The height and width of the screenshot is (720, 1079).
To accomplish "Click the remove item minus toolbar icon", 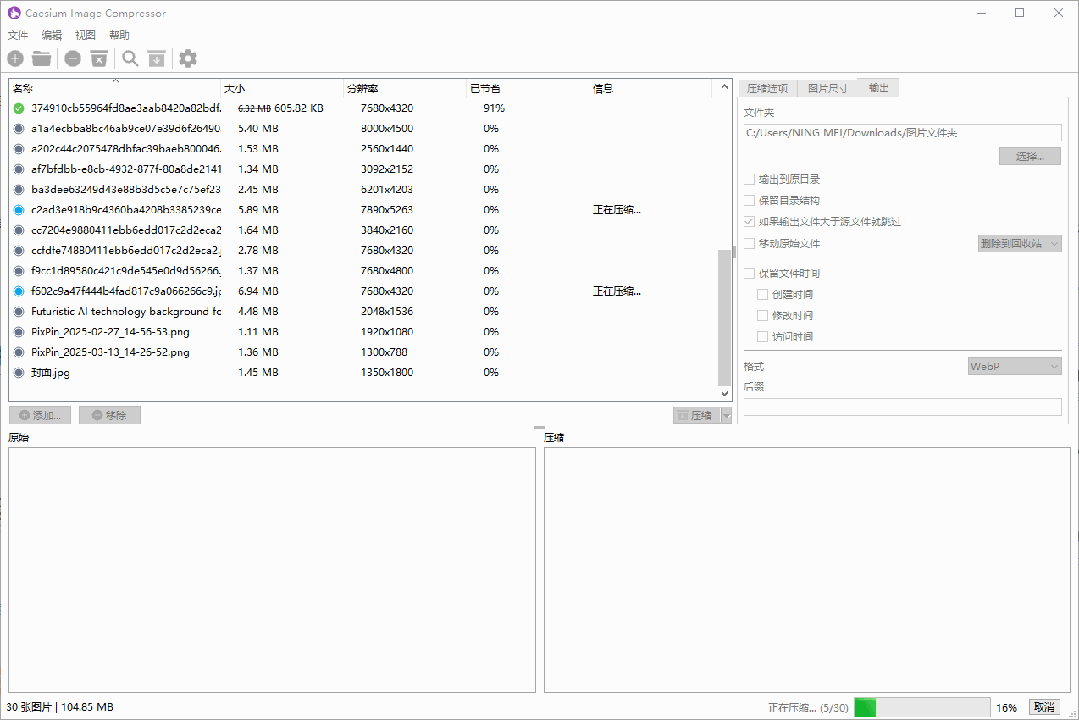I will point(72,59).
